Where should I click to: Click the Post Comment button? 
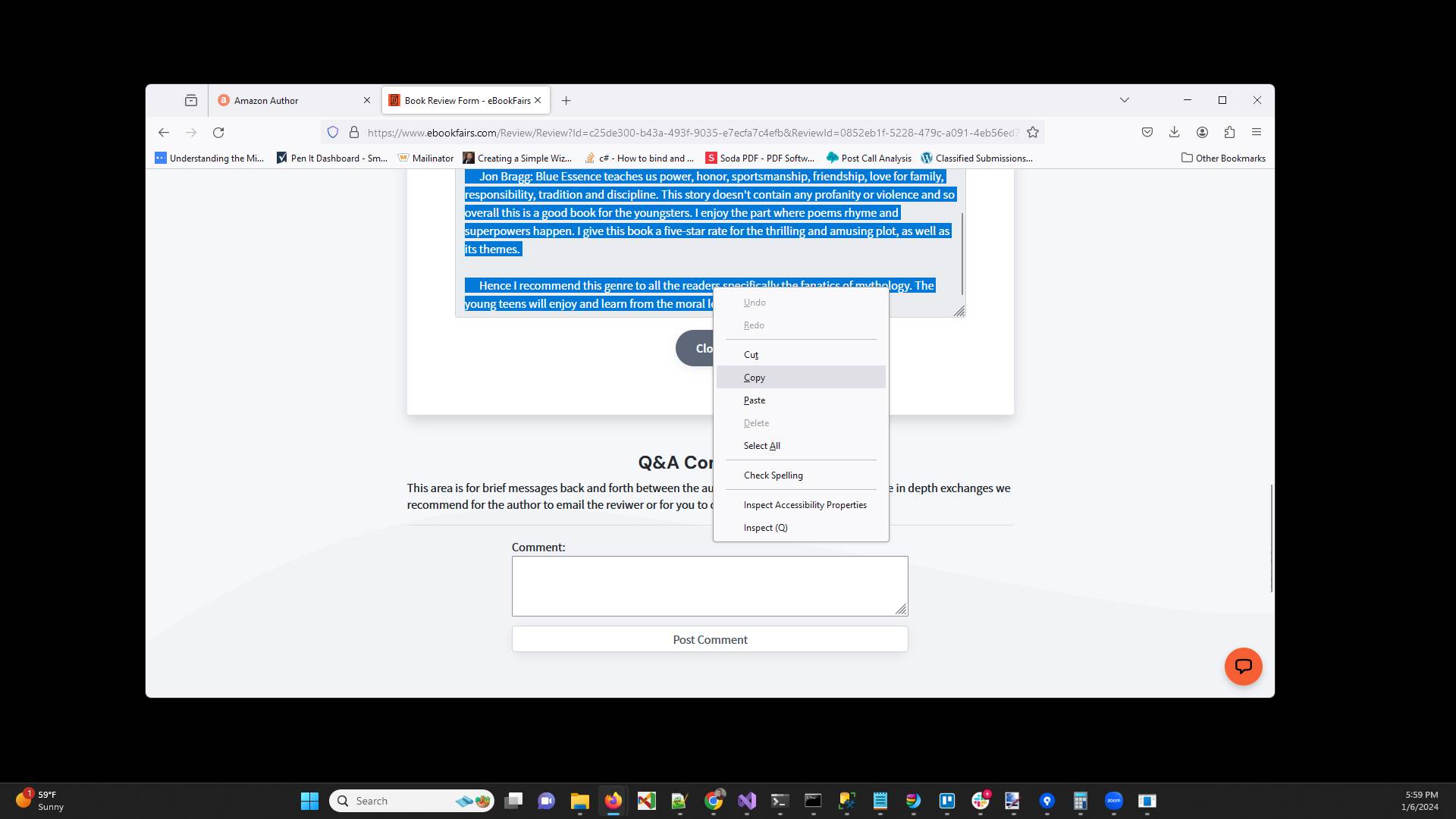pos(710,639)
